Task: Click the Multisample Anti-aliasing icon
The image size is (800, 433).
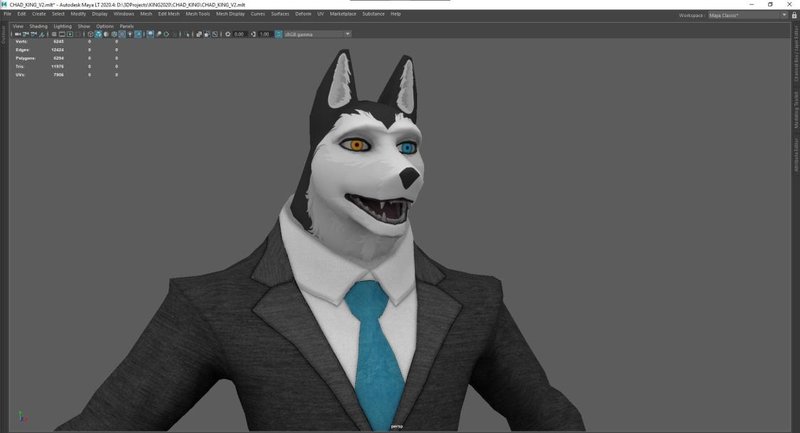Action: tap(166, 34)
